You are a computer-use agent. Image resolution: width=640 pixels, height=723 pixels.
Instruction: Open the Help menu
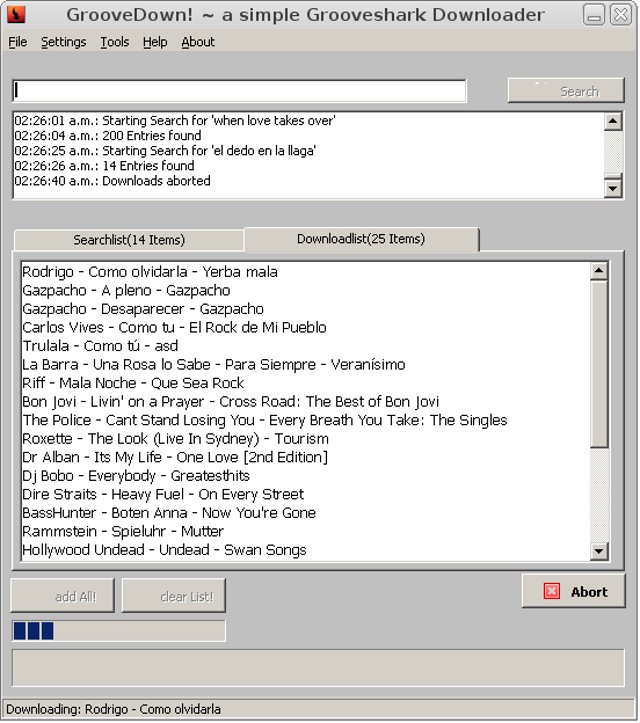155,42
